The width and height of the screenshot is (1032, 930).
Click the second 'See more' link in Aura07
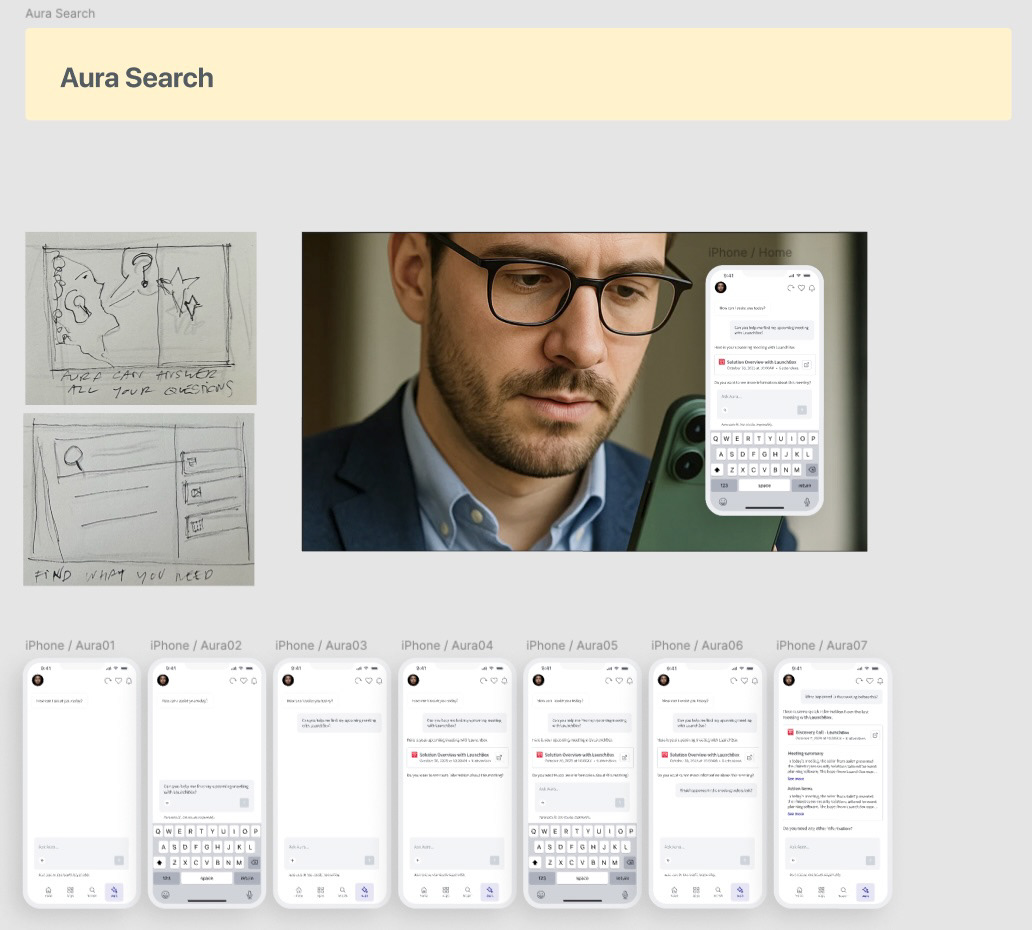(x=796, y=814)
